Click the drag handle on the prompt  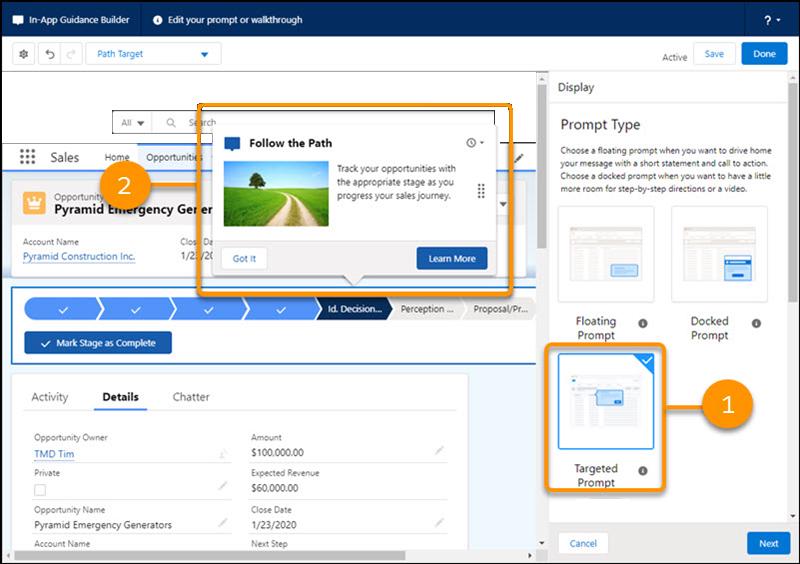(481, 191)
